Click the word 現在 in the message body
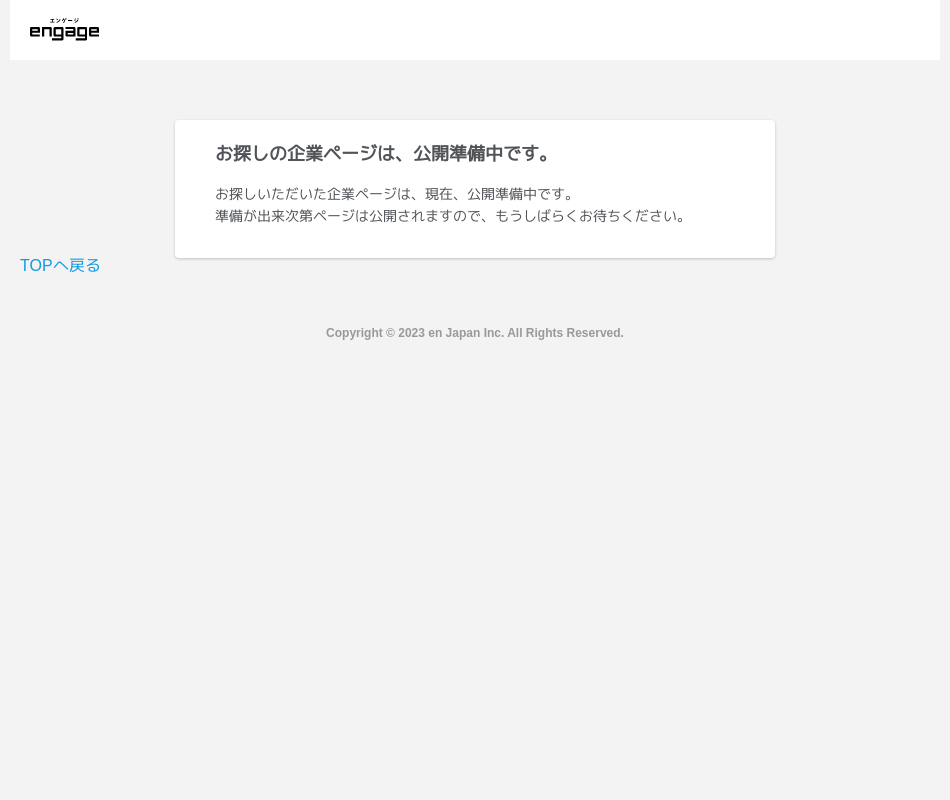The width and height of the screenshot is (950, 800). (438, 194)
